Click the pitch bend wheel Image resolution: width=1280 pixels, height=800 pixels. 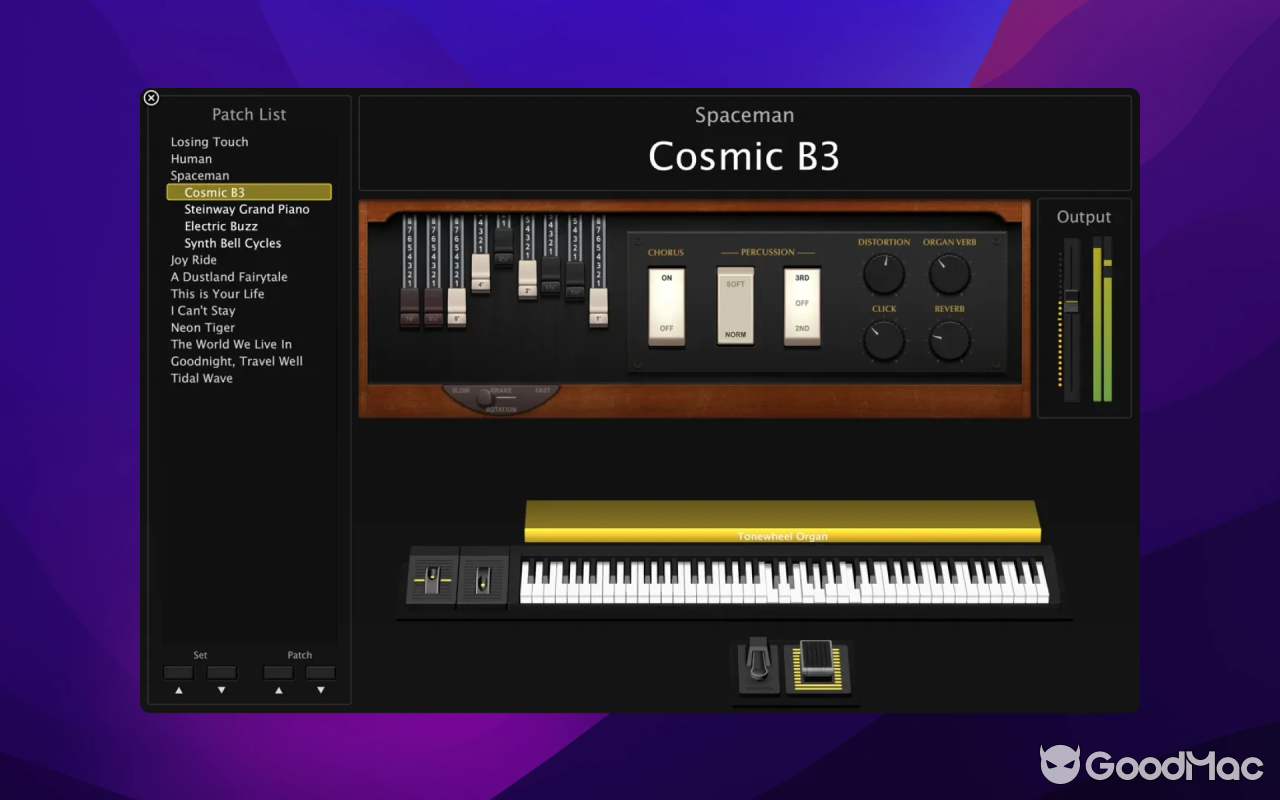(432, 579)
